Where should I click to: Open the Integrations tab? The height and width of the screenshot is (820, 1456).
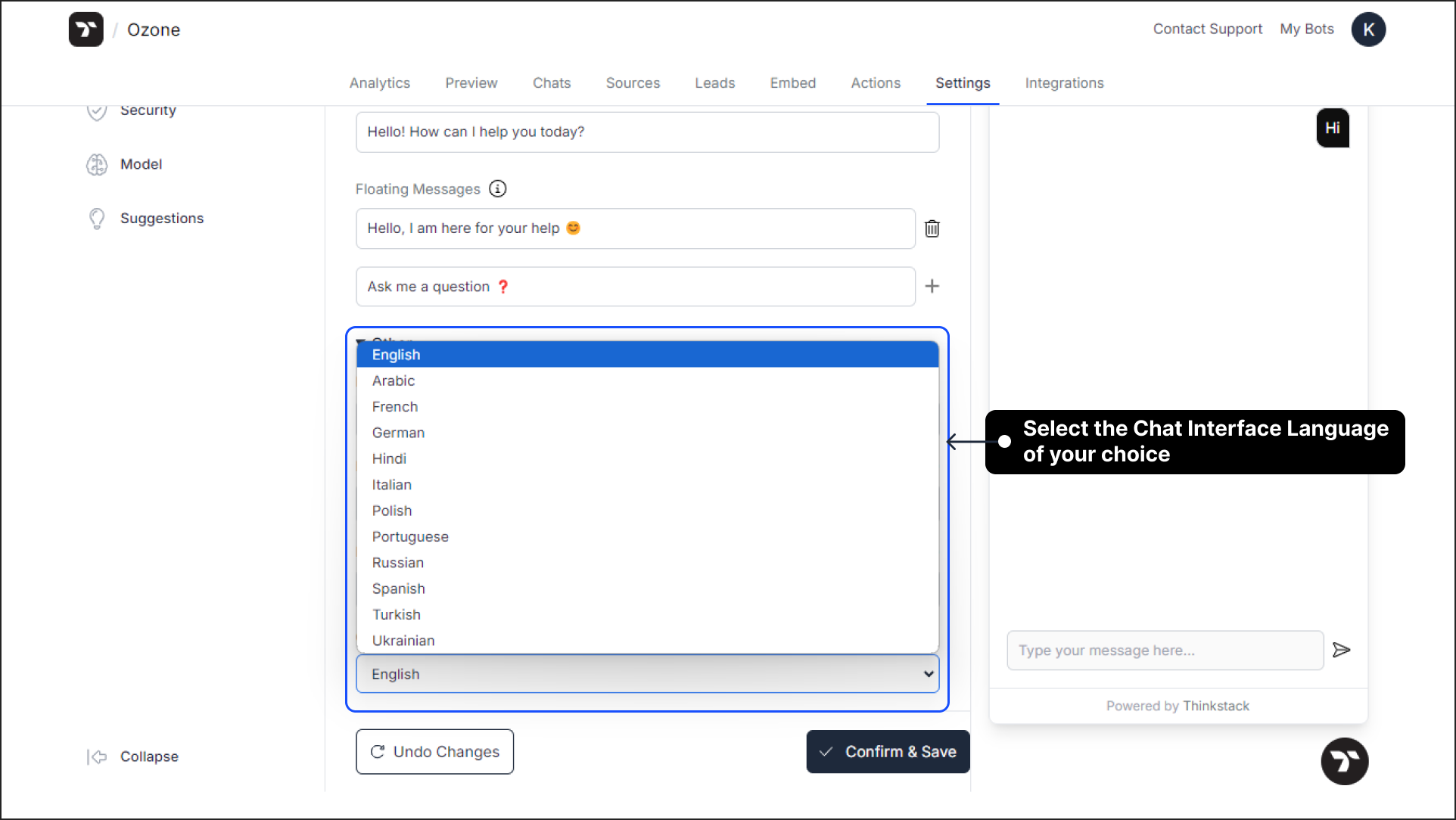[1064, 82]
